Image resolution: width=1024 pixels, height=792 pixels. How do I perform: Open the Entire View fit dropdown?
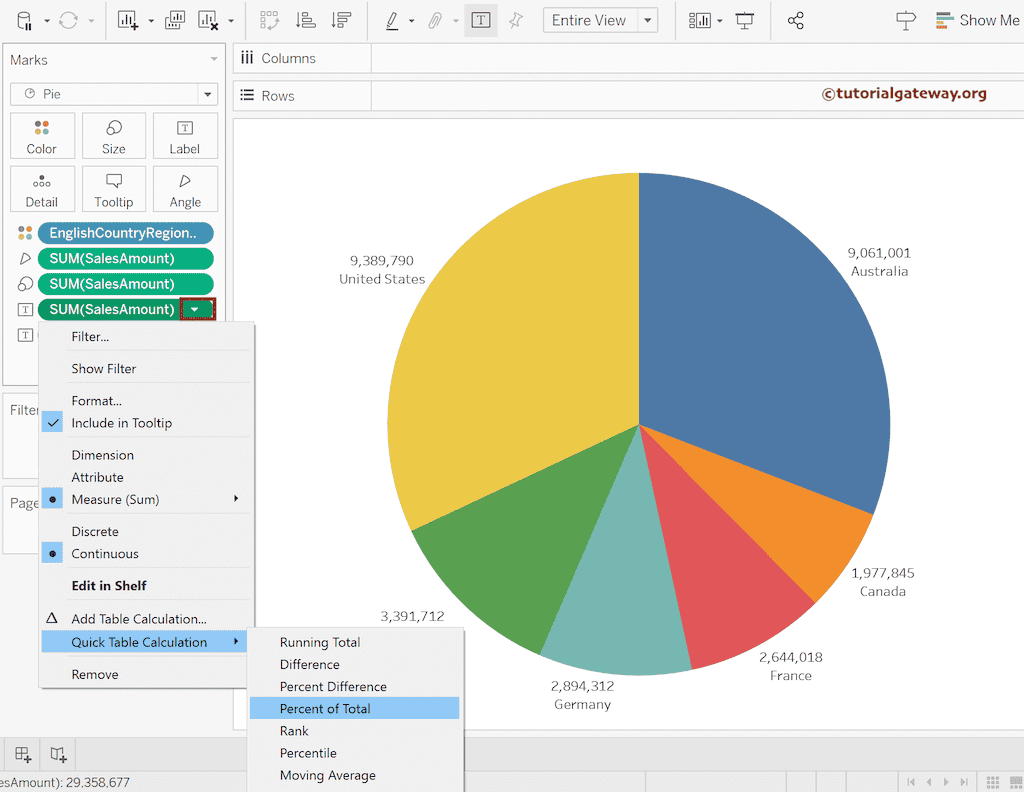click(646, 20)
